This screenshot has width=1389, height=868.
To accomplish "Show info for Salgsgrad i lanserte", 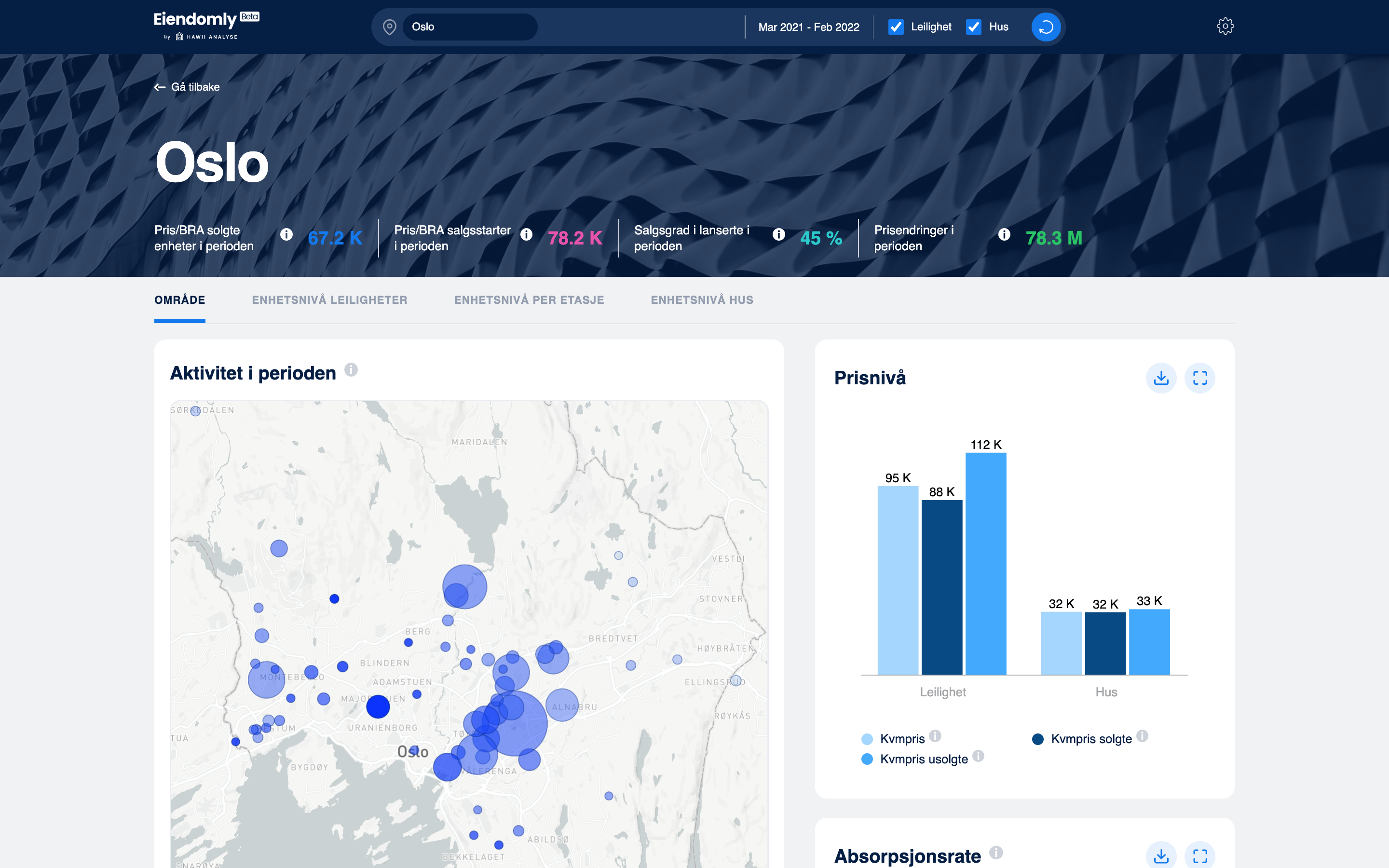I will click(x=779, y=234).
